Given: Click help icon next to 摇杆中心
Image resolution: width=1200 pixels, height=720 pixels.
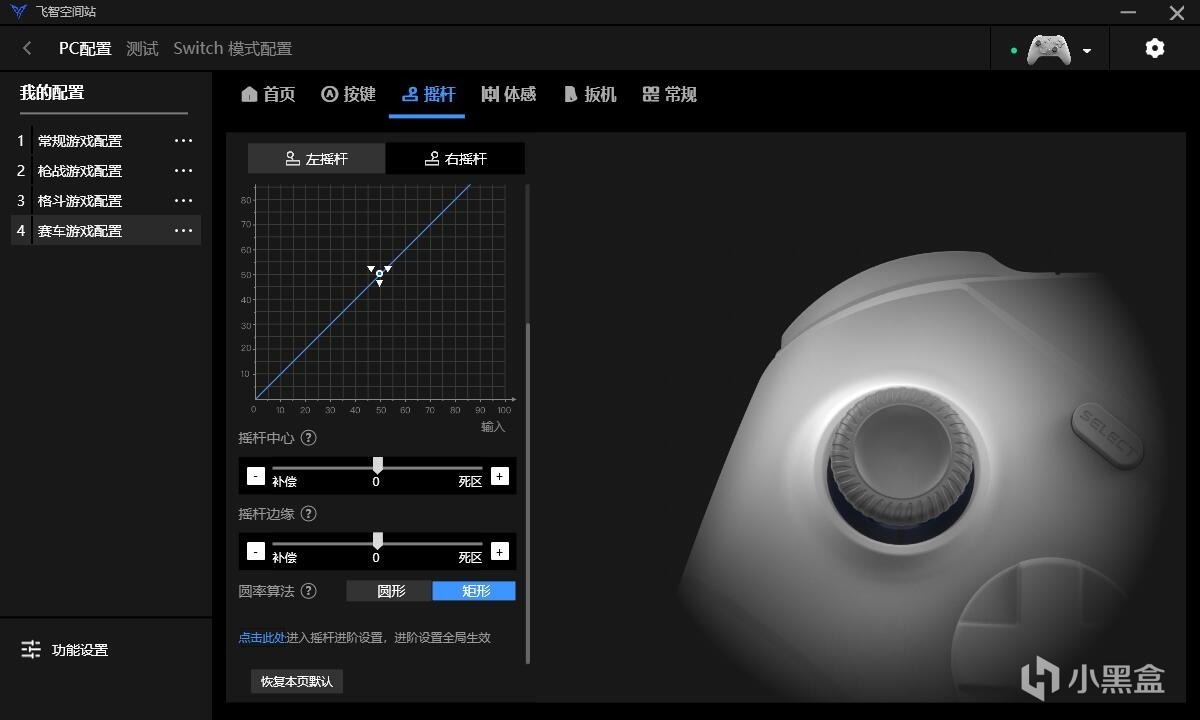Looking at the screenshot, I should (x=309, y=438).
